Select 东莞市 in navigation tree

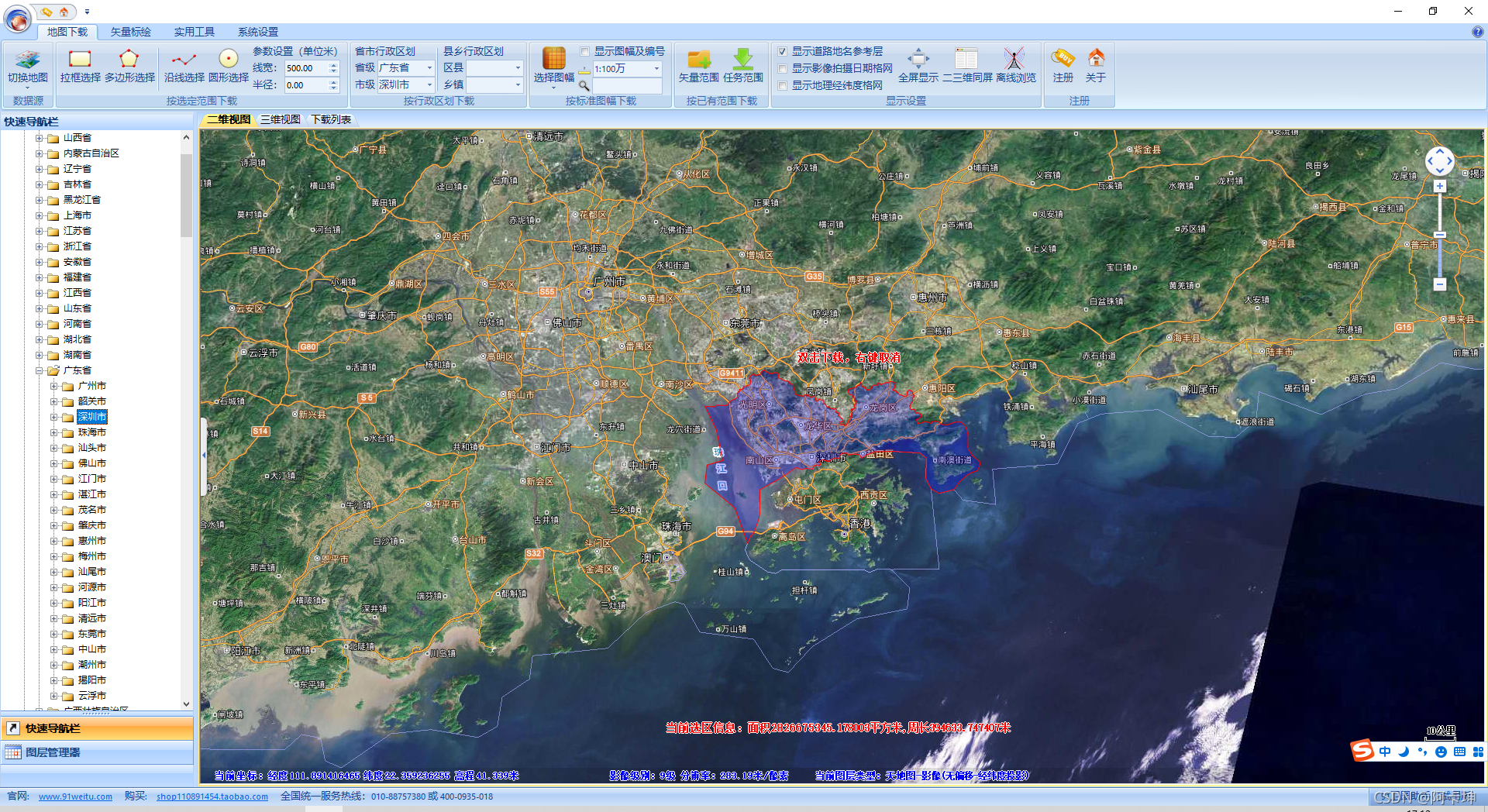tap(91, 634)
